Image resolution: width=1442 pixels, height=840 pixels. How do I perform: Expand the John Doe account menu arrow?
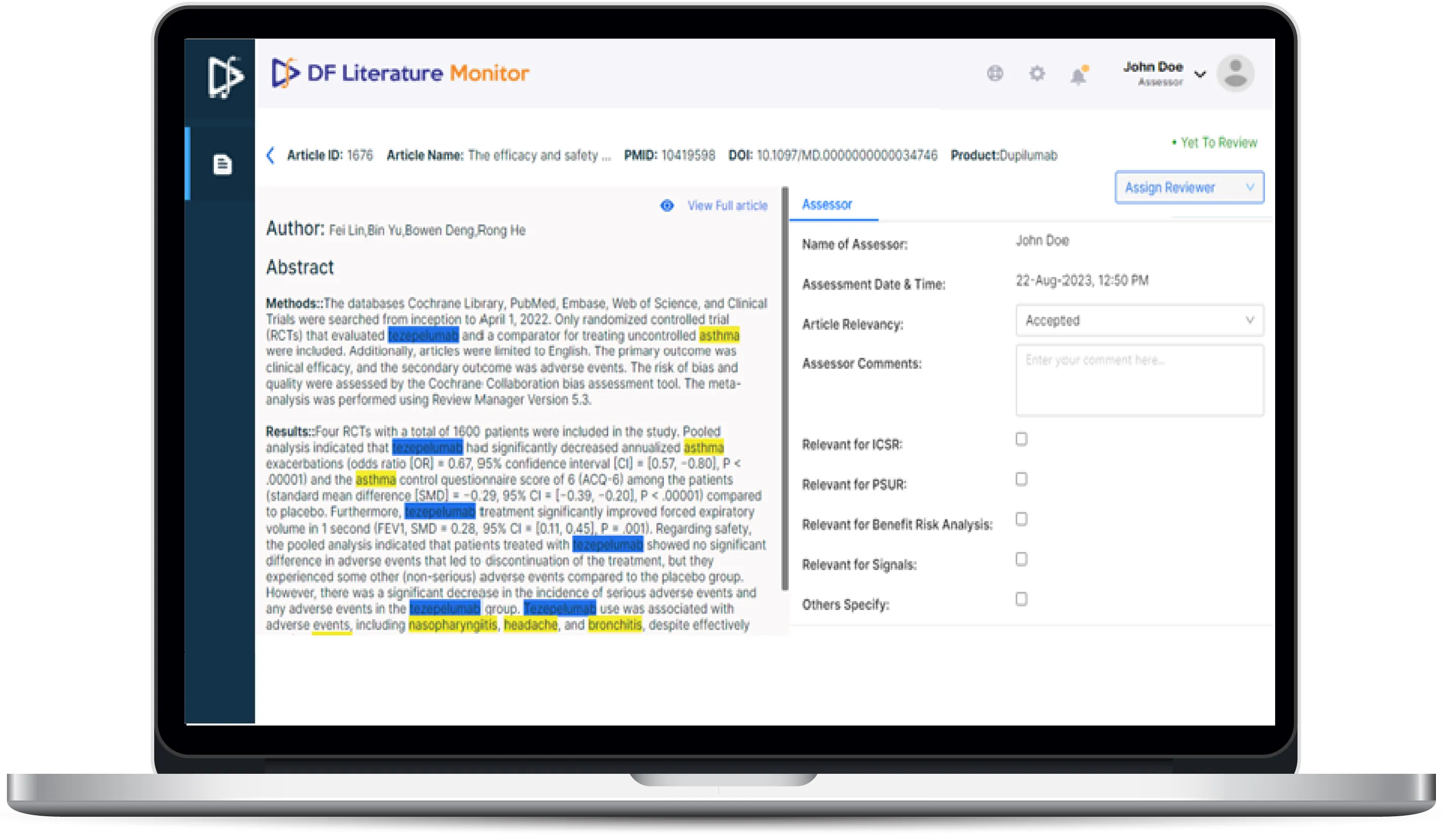tap(1200, 74)
